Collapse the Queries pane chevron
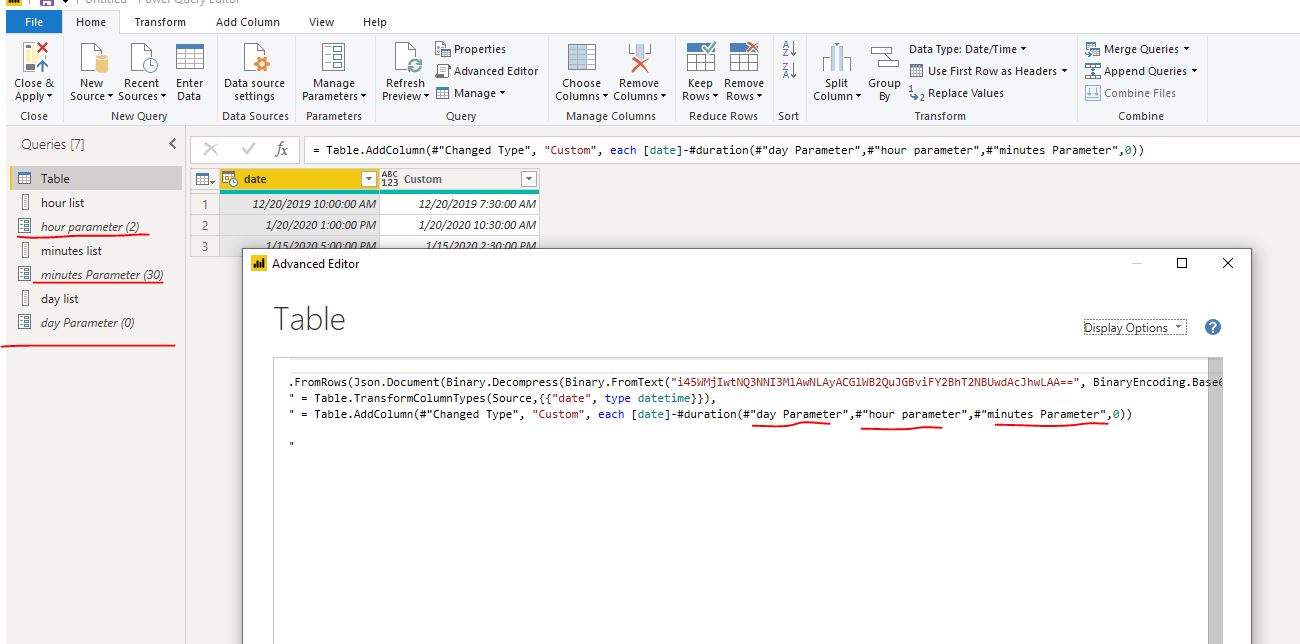1300x644 pixels. tap(172, 144)
